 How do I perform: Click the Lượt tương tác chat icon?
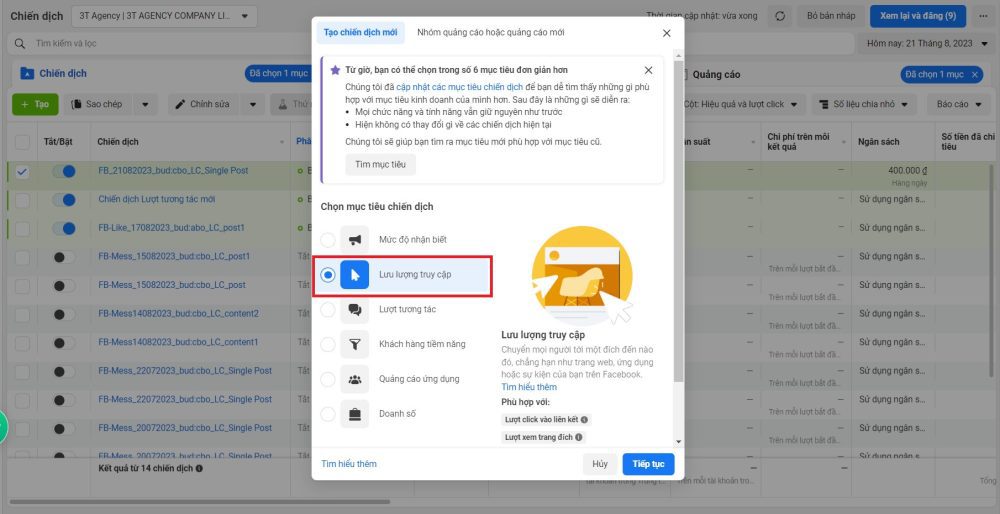[355, 309]
